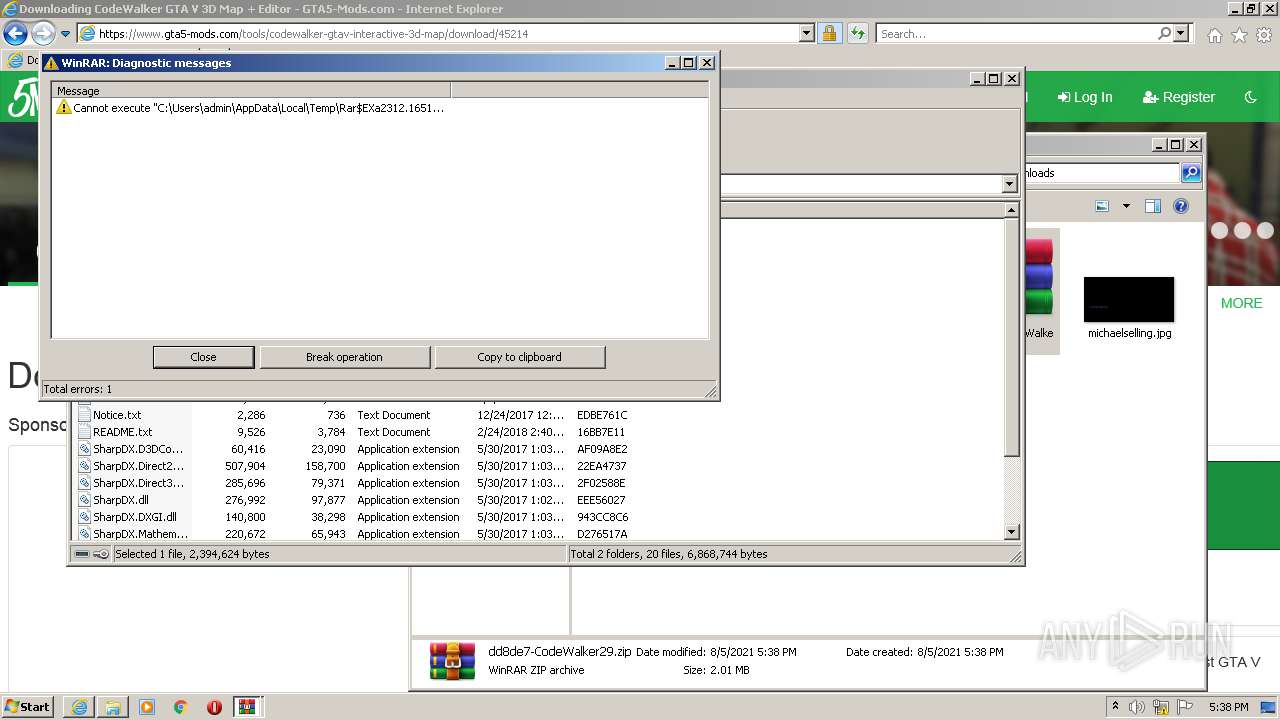The width and height of the screenshot is (1280, 720).
Task: Click the compatibility/refresh icon beside the lock
Action: tap(857, 33)
